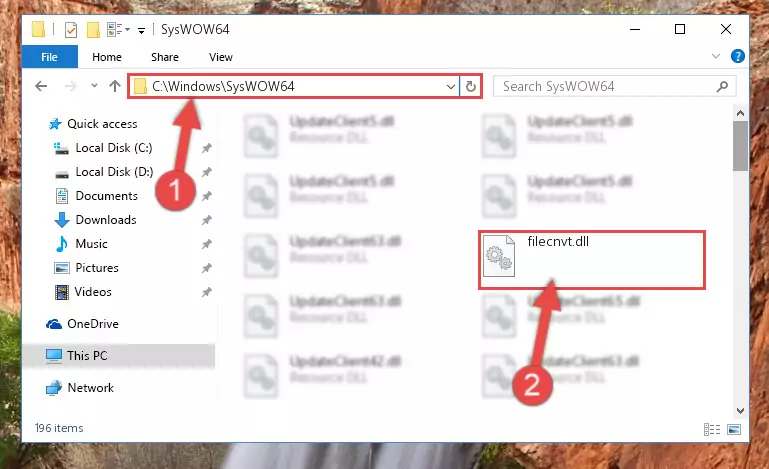
Task: Open Downloads in Quick access
Action: 105,220
